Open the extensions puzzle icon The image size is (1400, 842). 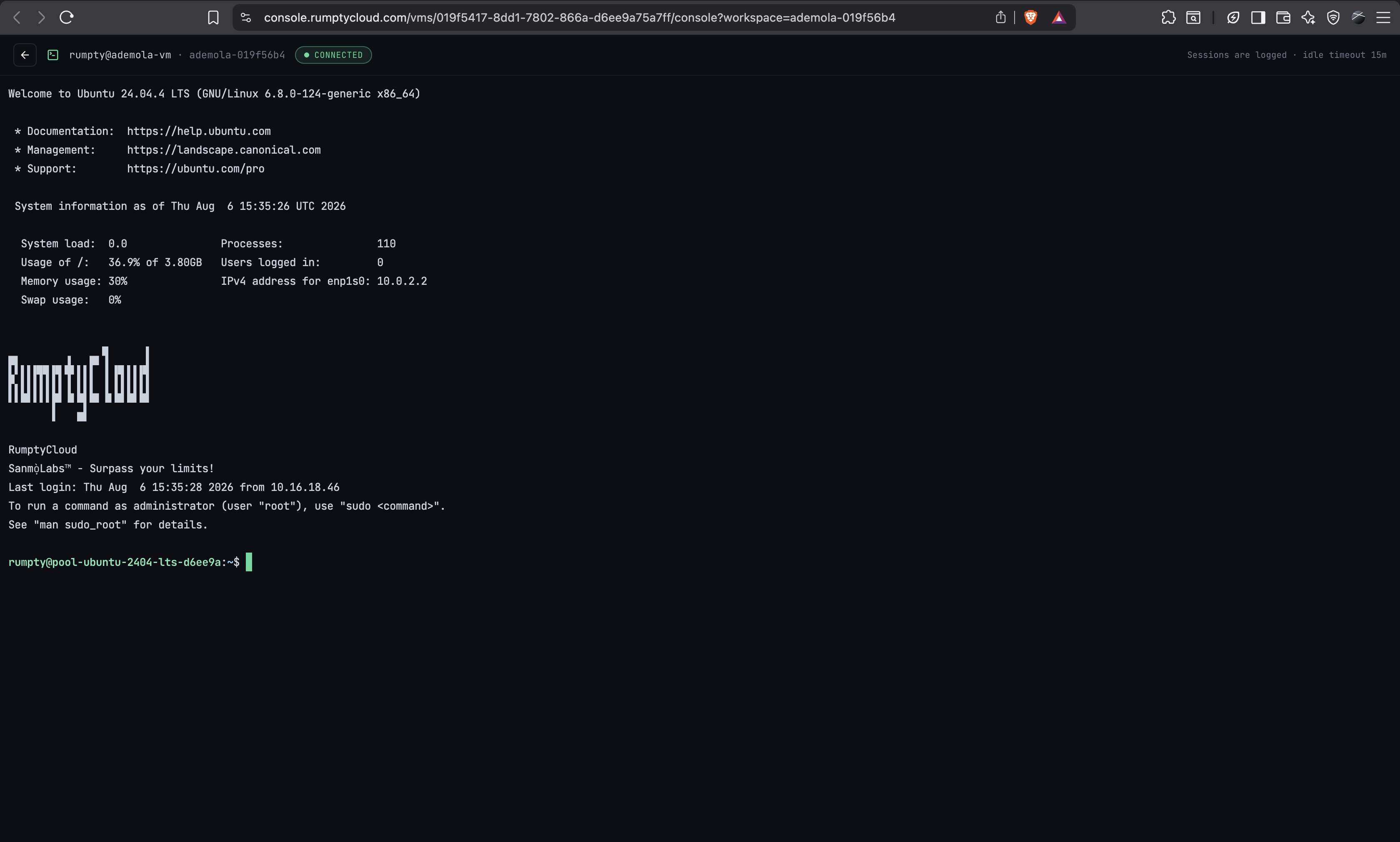1168,17
